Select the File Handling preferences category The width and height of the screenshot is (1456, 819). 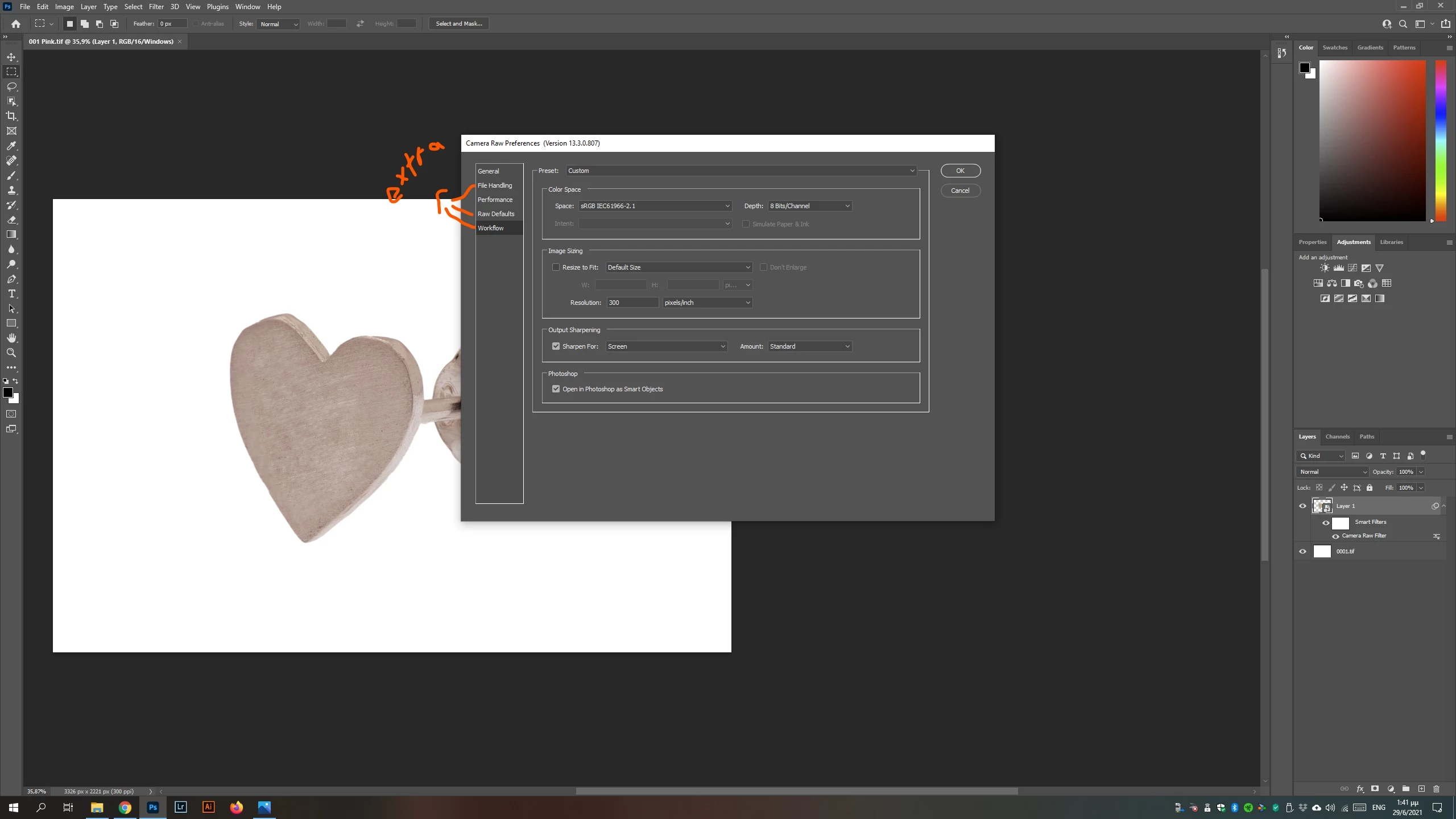pos(495,185)
